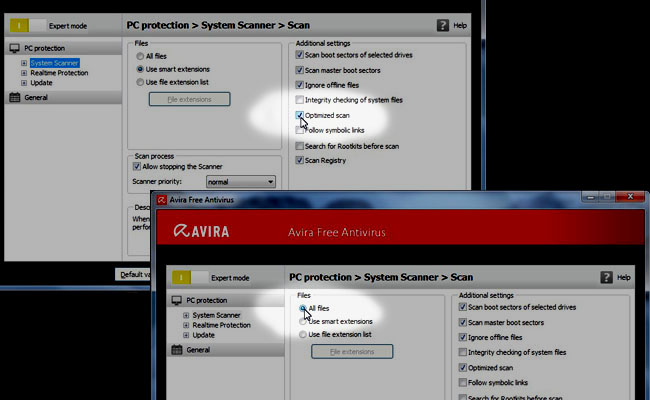The height and width of the screenshot is (400, 650).
Task: Toggle Optimized scan in front window
Action: coord(463,367)
